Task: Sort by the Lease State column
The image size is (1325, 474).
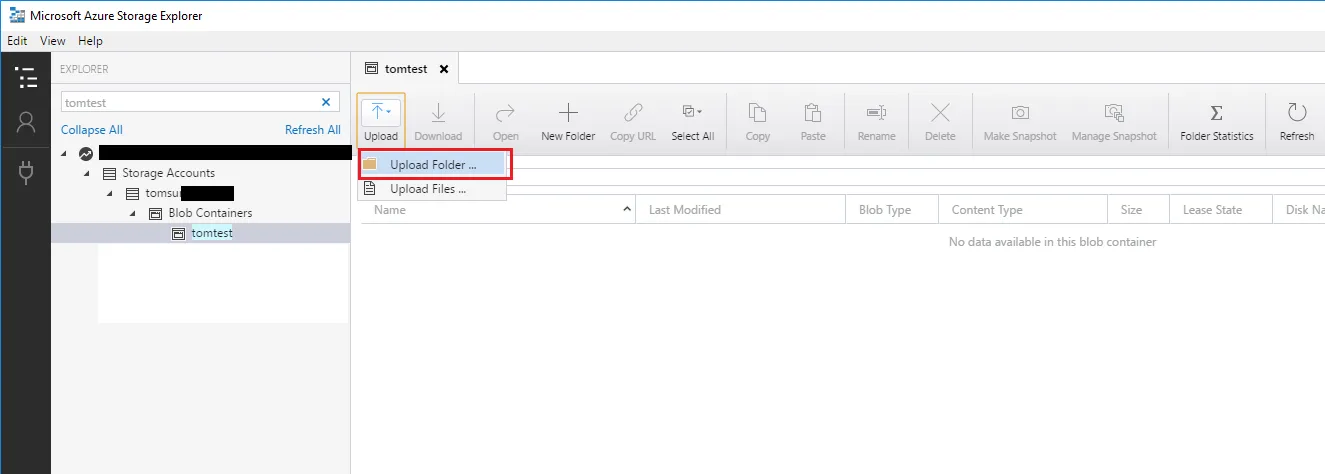Action: pyautogui.click(x=1221, y=210)
